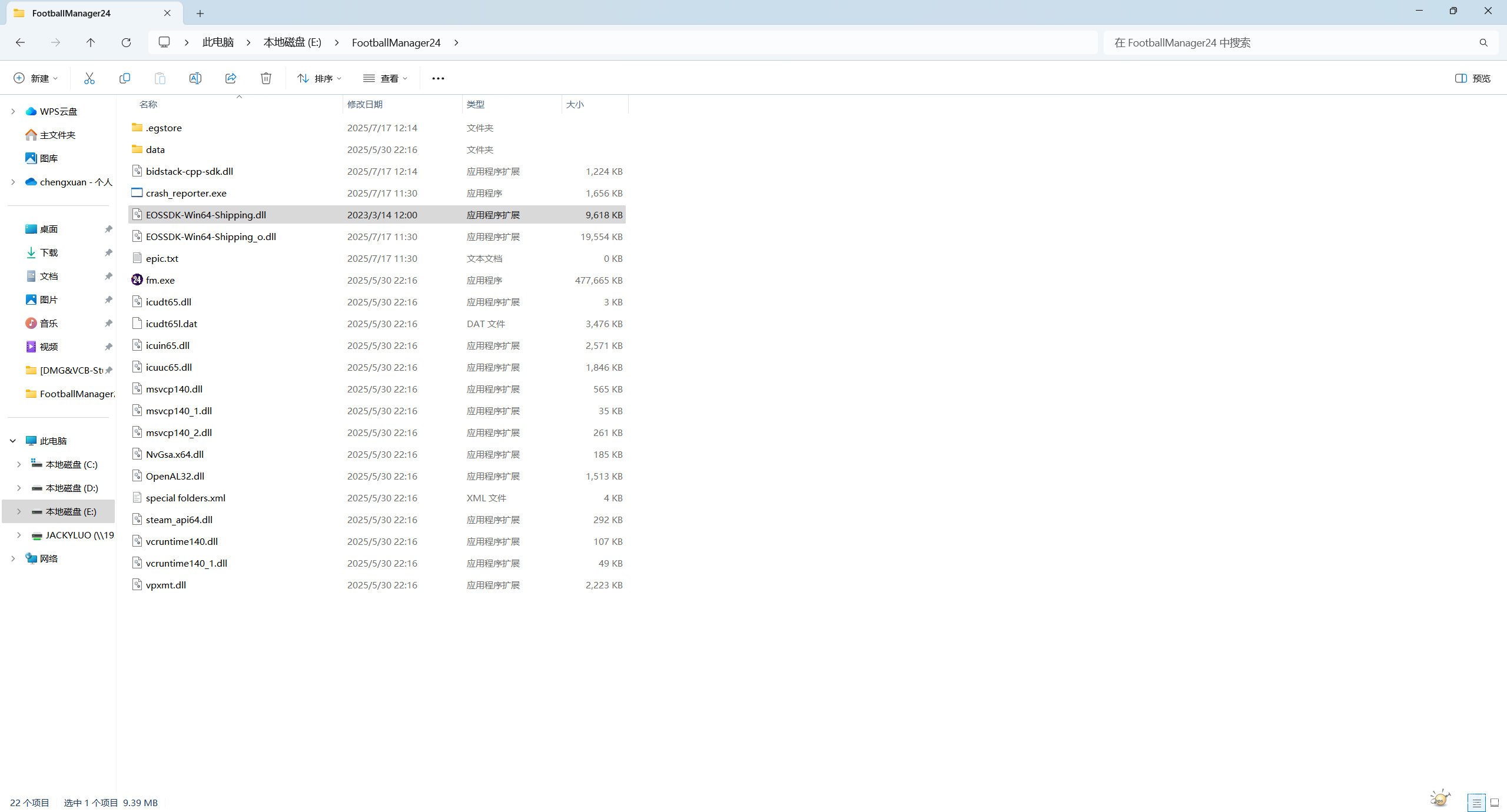Screen dimensions: 1507x812
Task: Select NvGsa.x64.dll file
Action: coord(377,454)
